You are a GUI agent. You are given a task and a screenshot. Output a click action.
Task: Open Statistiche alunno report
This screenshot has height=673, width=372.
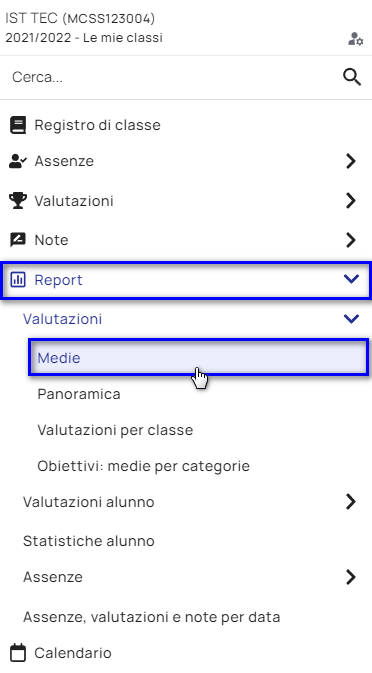tap(89, 541)
